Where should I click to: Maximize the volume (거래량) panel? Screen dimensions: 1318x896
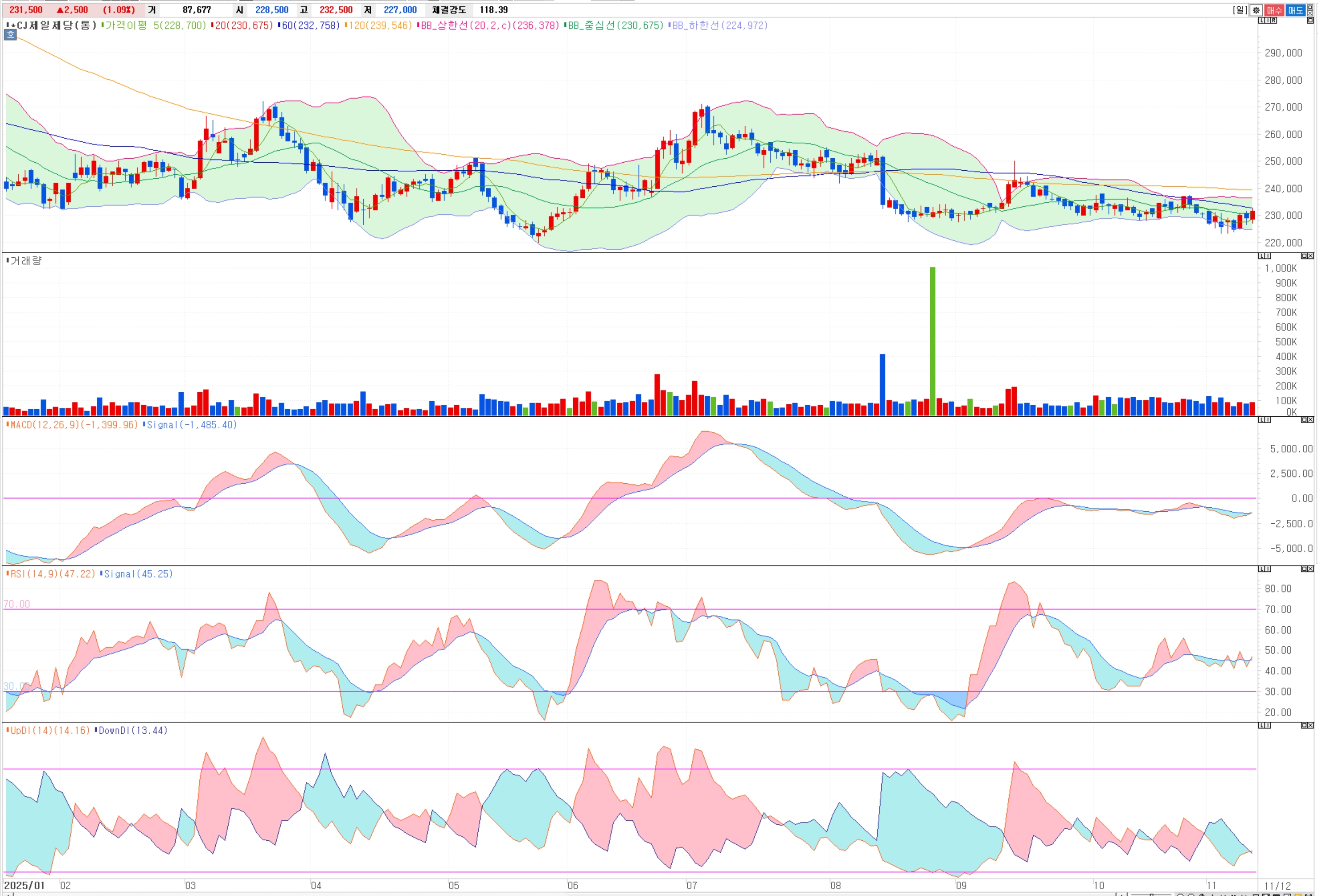click(x=1304, y=256)
